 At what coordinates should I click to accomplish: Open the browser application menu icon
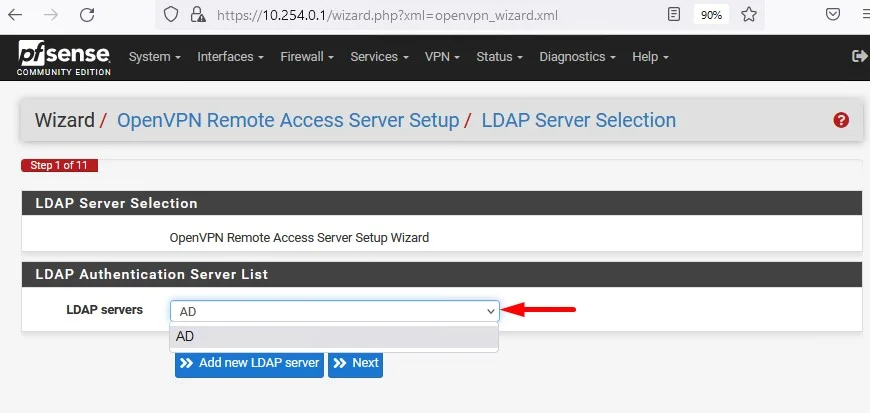(864, 14)
